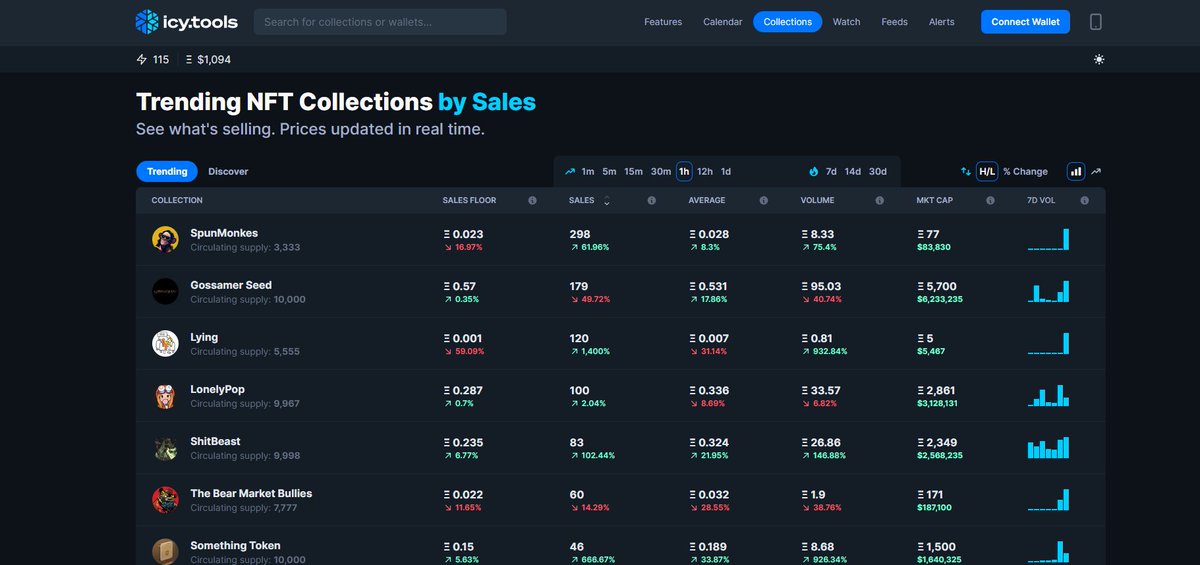
Task: Click SpunMonkes sales floor 0.023
Action: click(x=463, y=234)
